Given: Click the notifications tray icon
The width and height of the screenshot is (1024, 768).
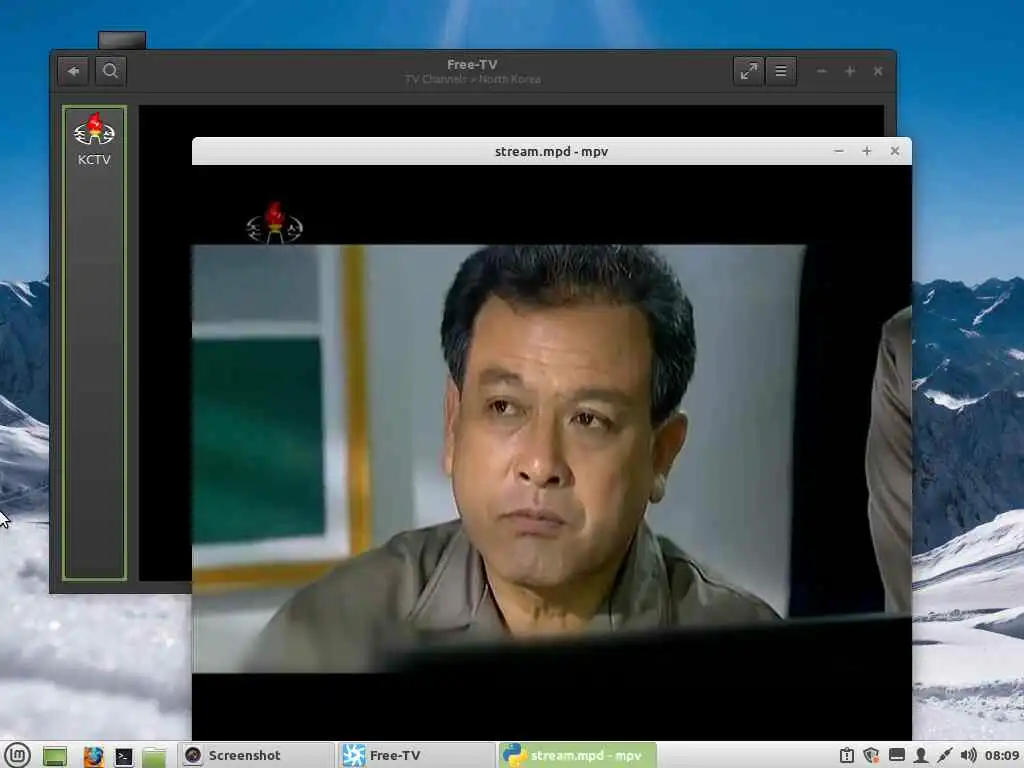Looking at the screenshot, I should tap(847, 756).
